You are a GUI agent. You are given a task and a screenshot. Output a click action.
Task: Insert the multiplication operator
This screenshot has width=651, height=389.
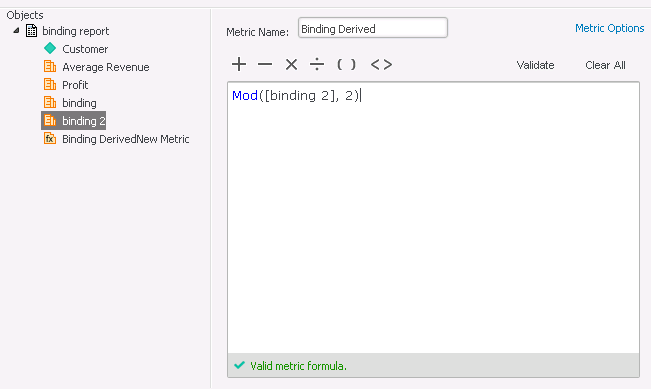(291, 64)
